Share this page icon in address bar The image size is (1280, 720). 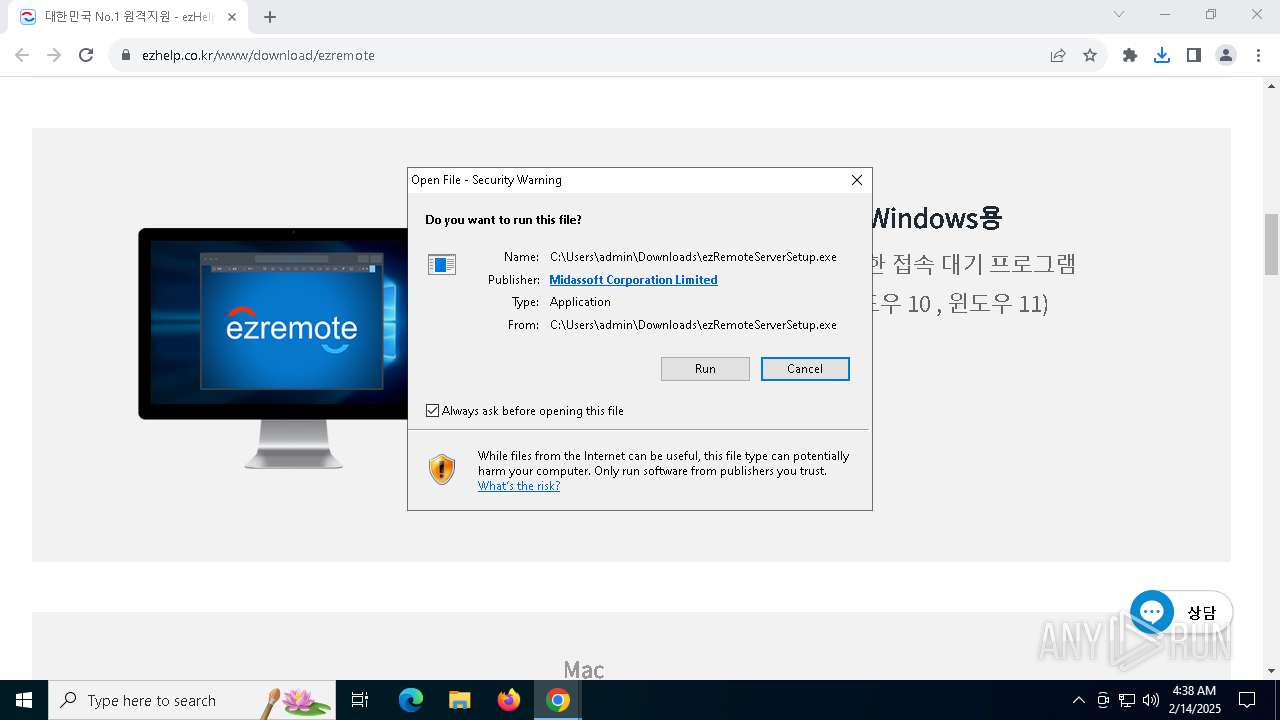[1058, 55]
